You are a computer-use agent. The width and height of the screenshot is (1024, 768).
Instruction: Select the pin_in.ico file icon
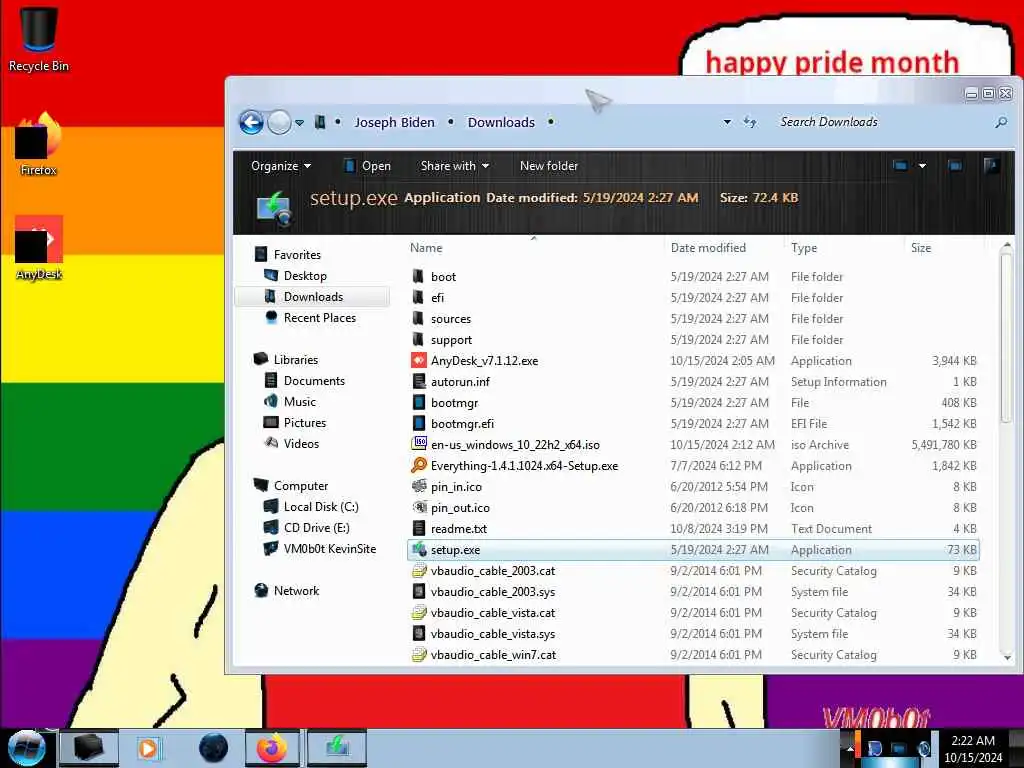point(419,487)
